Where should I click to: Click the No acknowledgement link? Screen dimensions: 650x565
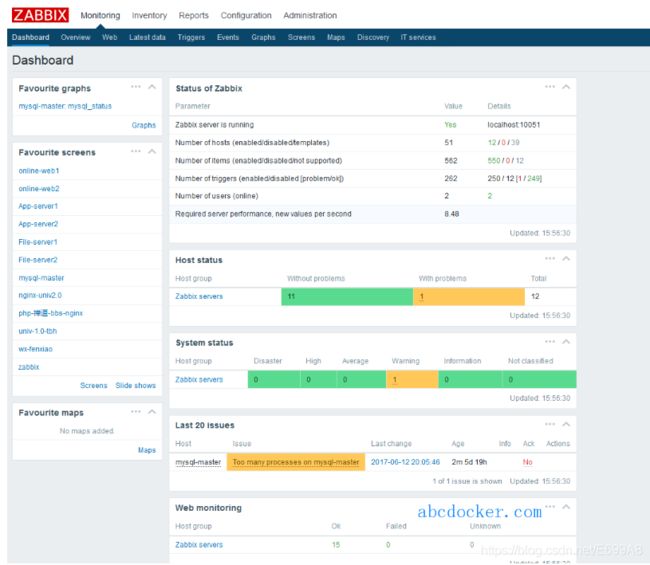(527, 462)
